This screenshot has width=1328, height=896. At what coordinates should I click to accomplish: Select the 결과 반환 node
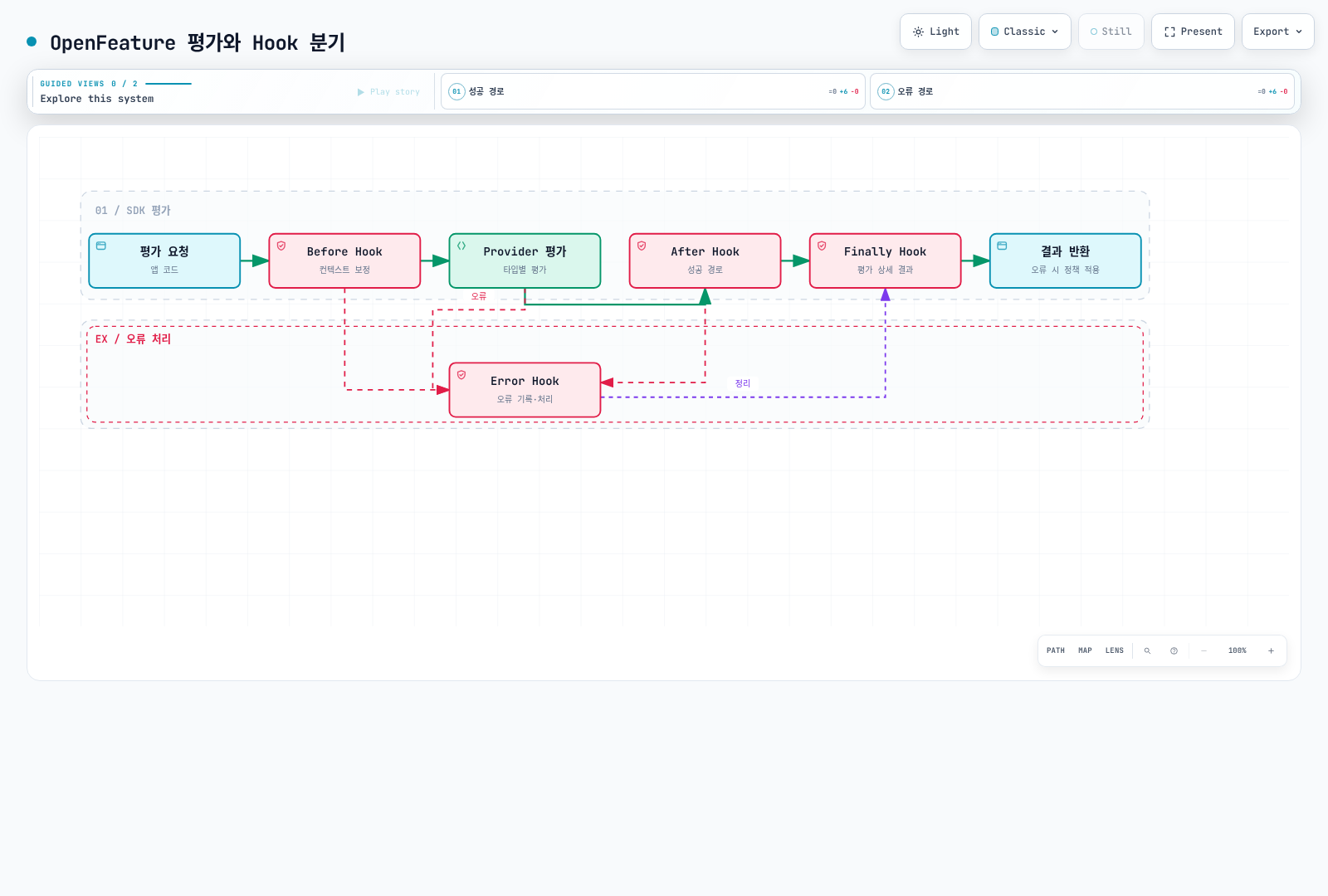1065,261
